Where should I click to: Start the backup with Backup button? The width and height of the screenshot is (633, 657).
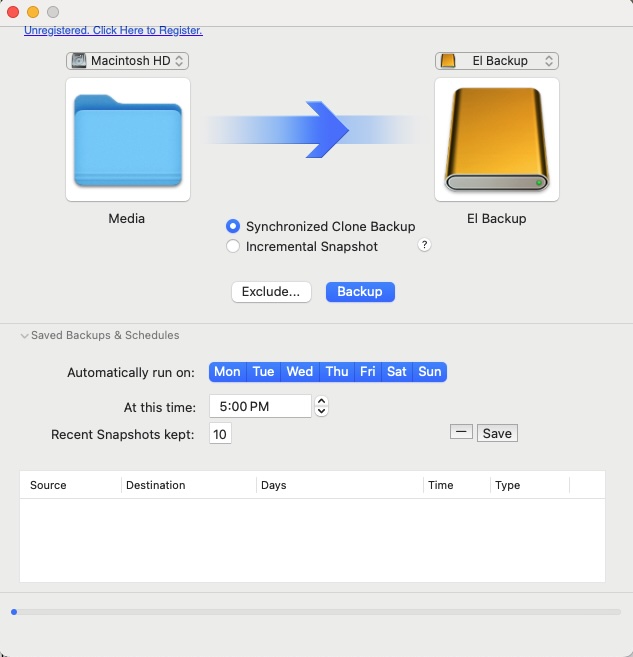pyautogui.click(x=360, y=292)
